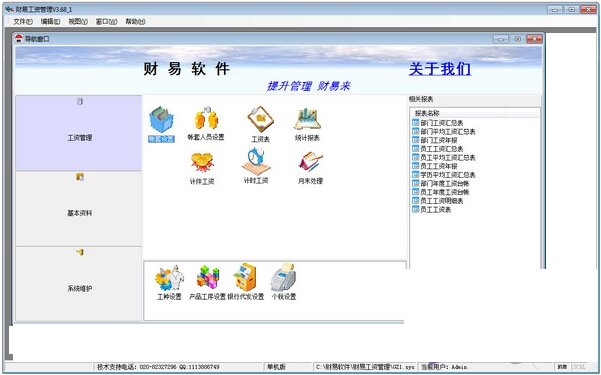Click the 导航窗口 title bar icon

[19, 38]
